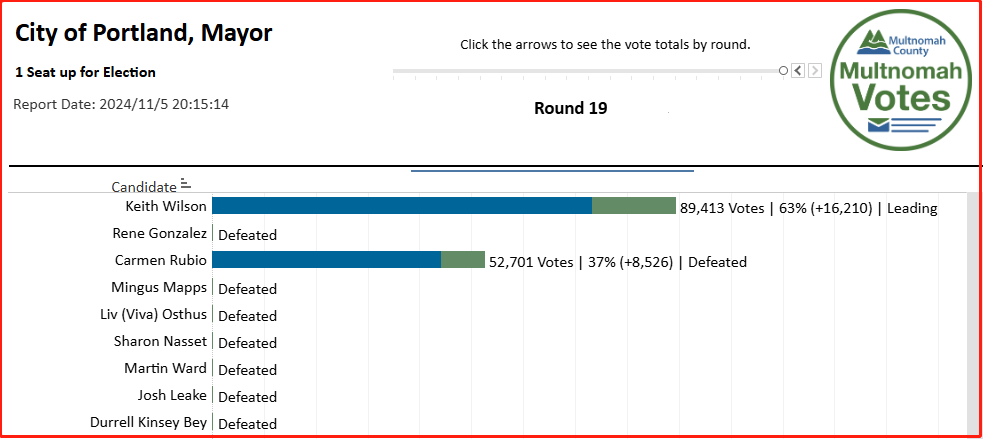Go to the previous round arrow
Viewport: 983px width, 439px height.
point(797,70)
